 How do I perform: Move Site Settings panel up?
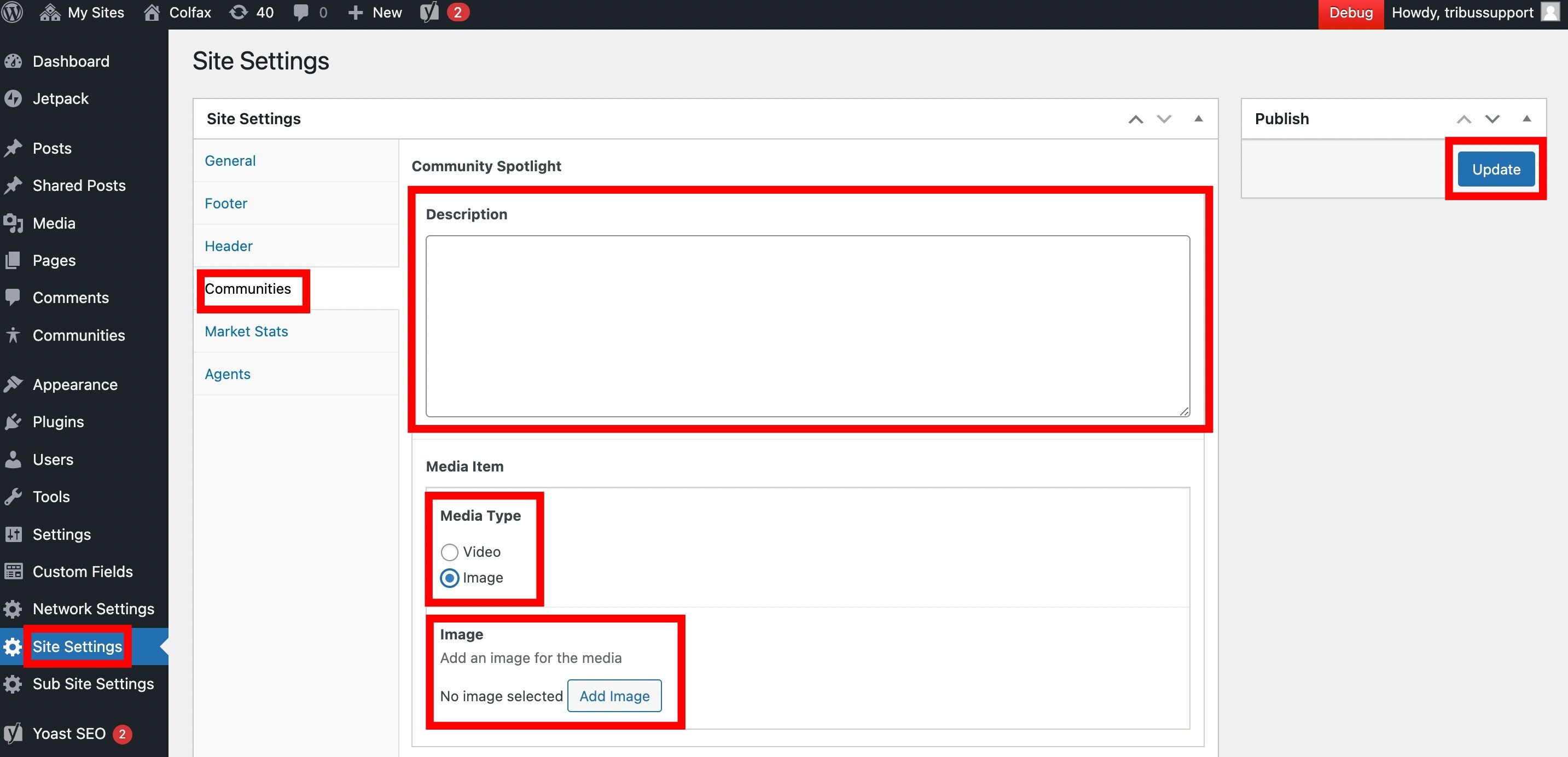tap(1136, 119)
